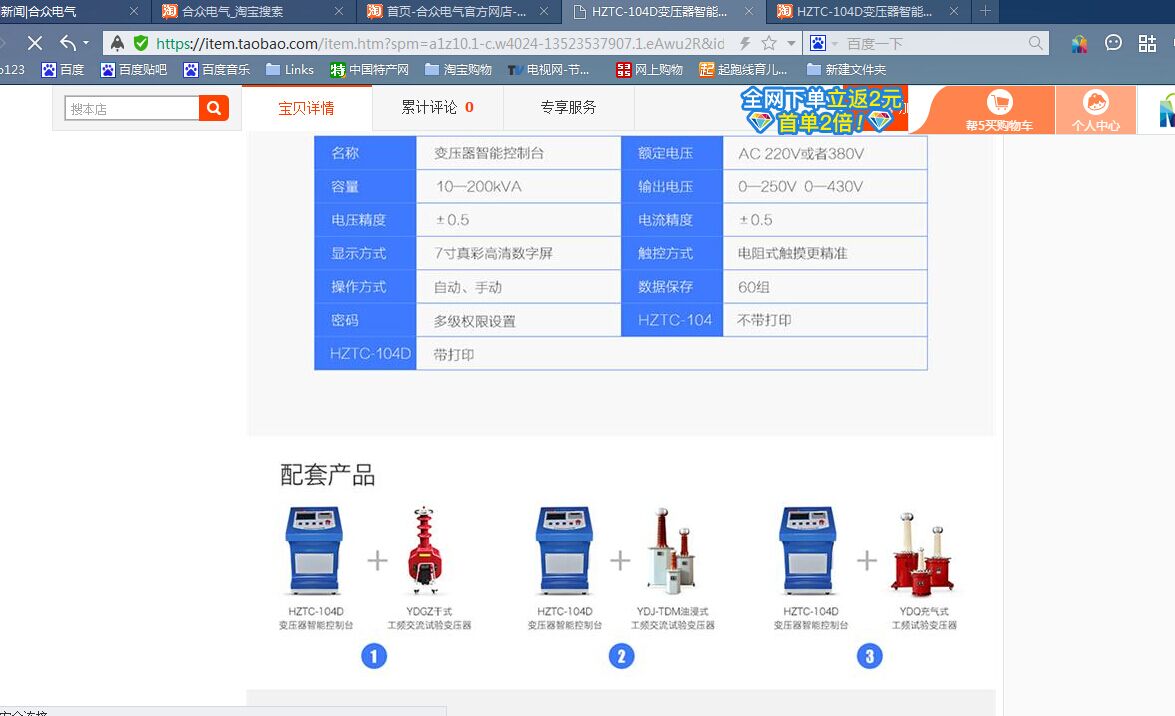
Task: Open the Links bookmarks folder
Action: click(289, 70)
